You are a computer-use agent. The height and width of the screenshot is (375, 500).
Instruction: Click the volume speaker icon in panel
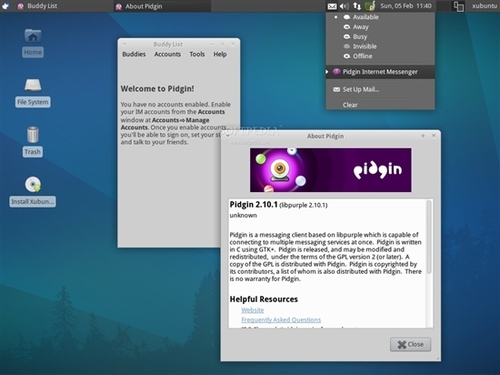click(344, 6)
